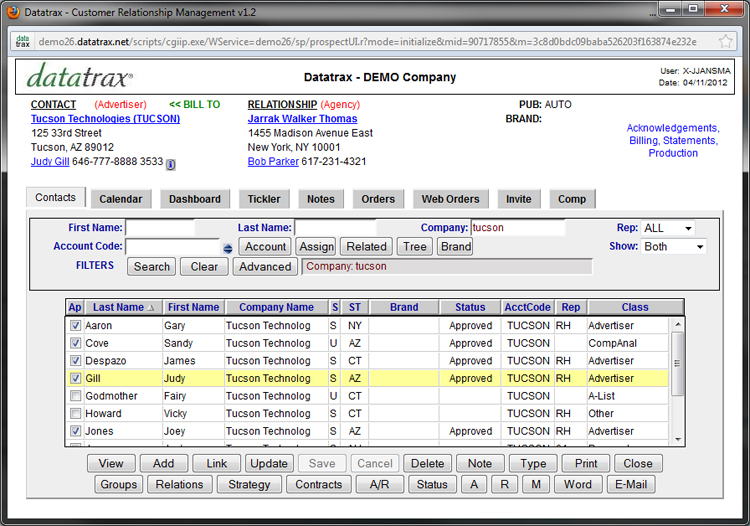
Task: Click the Clear filters button
Action: [x=204, y=266]
